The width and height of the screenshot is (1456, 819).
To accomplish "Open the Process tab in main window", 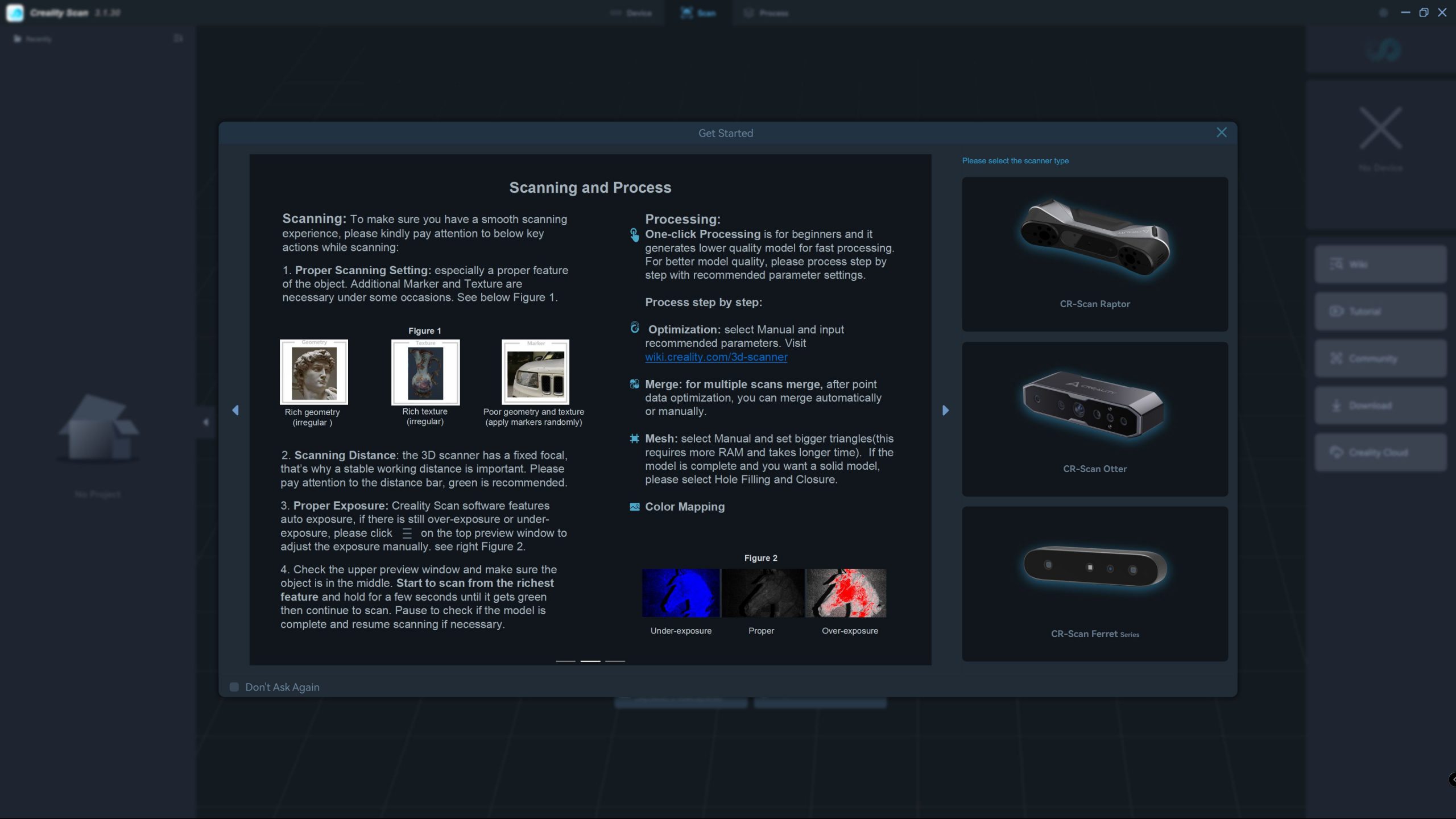I will [766, 13].
